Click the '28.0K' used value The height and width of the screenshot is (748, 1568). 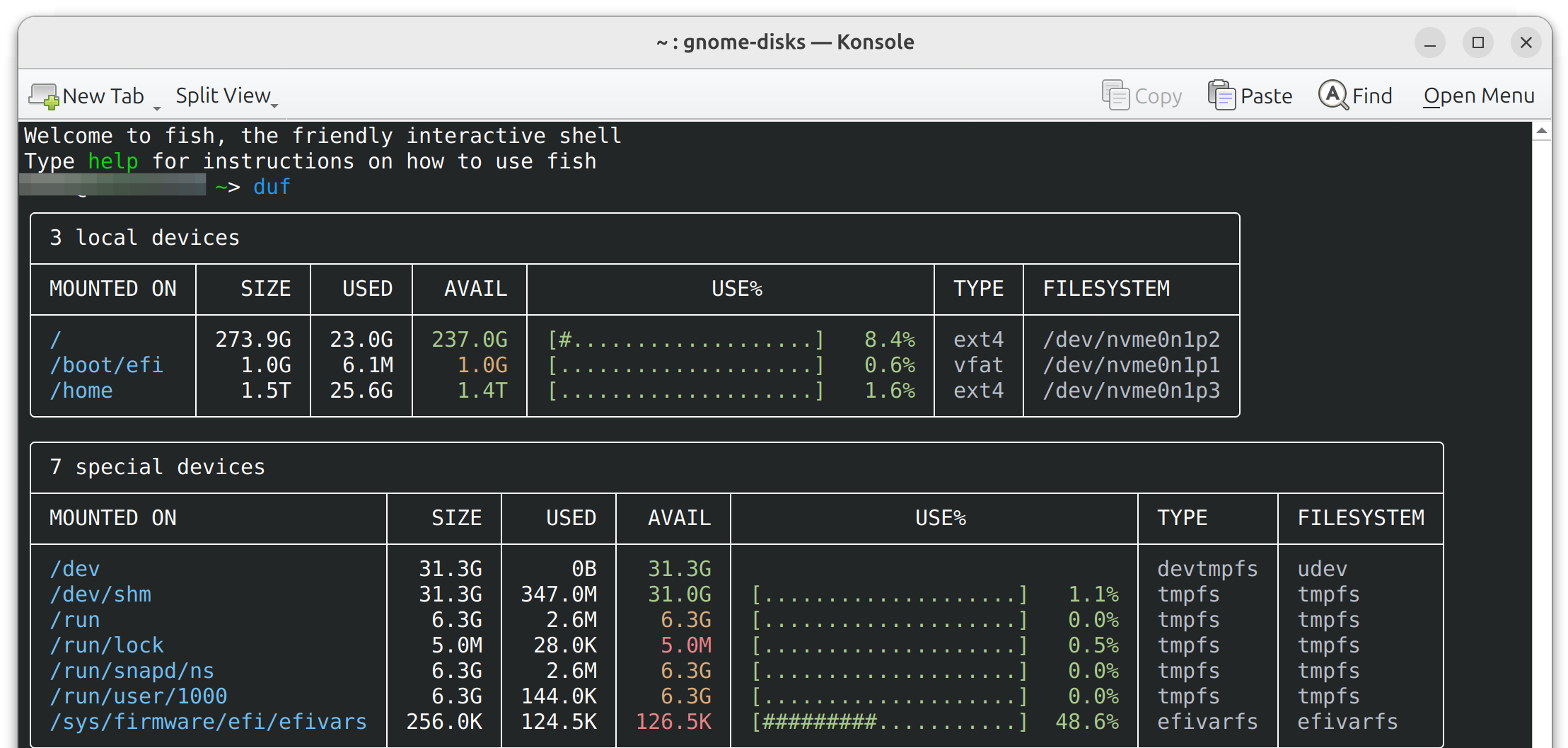(x=565, y=645)
